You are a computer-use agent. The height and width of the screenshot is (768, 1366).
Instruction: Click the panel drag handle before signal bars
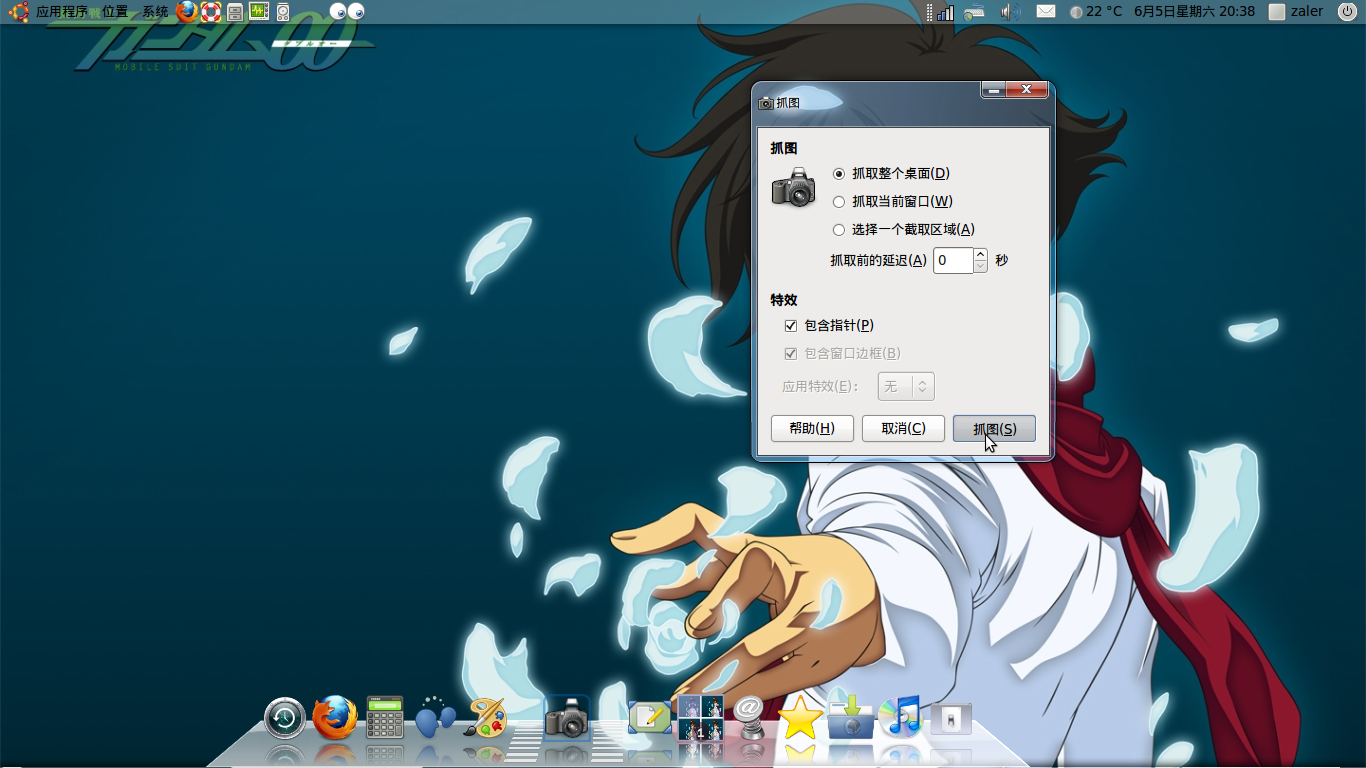[x=929, y=12]
